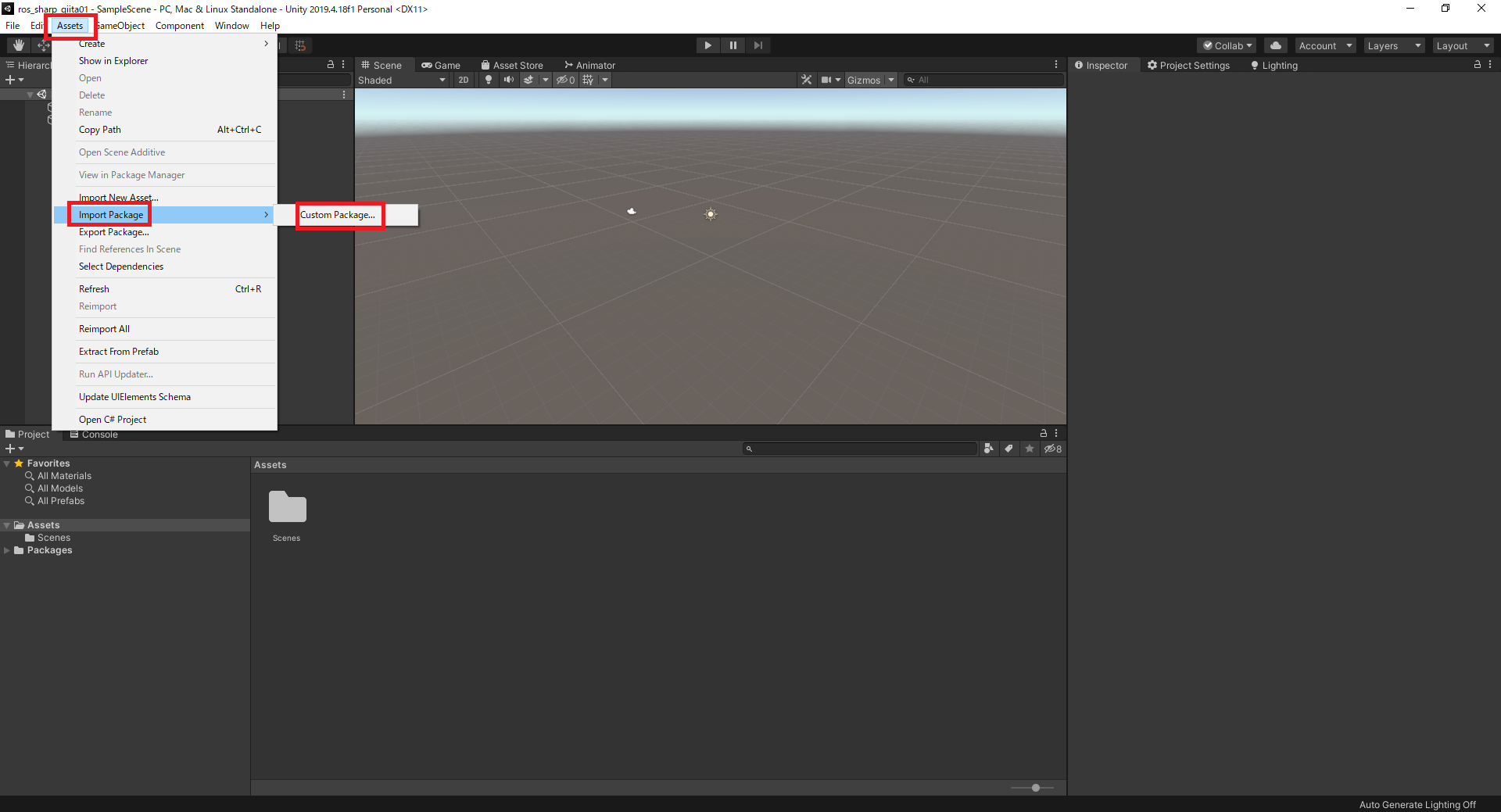Screen dimensions: 1501x812
Task: Click the scene lighting toggle icon
Action: [x=489, y=80]
